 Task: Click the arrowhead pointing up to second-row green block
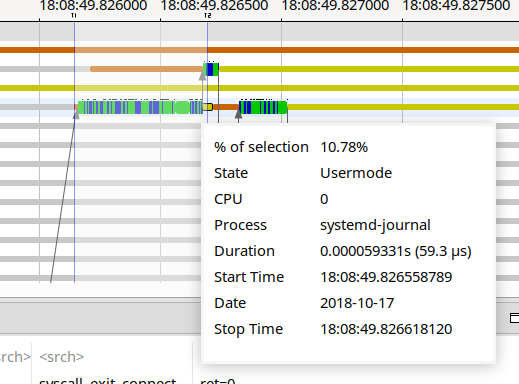click(x=202, y=75)
